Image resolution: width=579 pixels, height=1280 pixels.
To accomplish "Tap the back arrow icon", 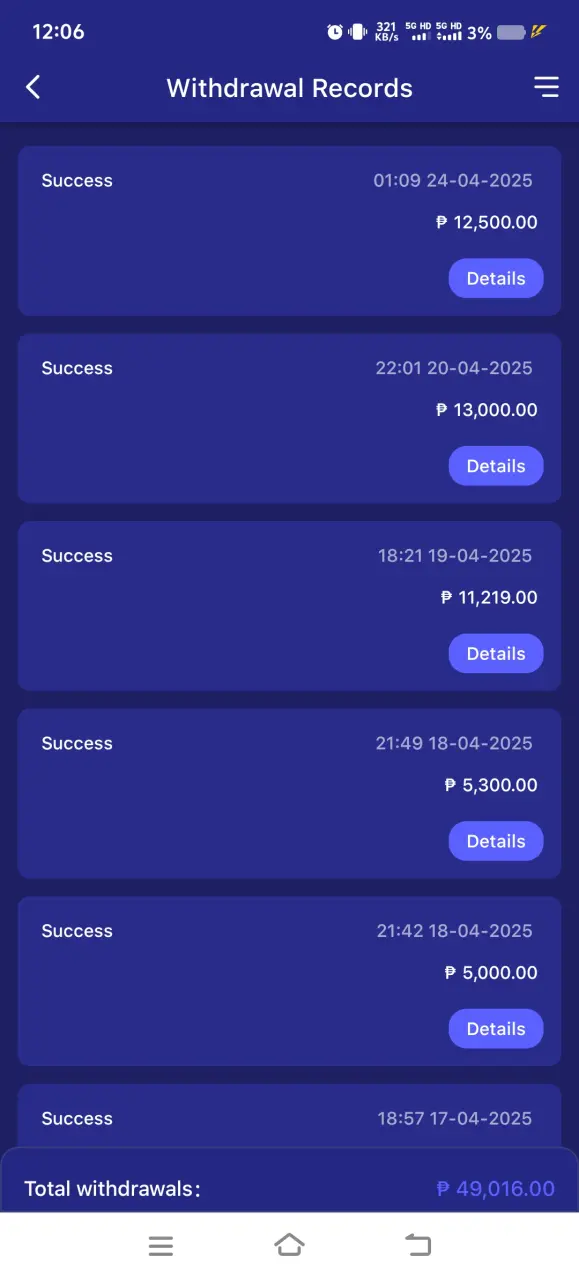I will pos(33,87).
